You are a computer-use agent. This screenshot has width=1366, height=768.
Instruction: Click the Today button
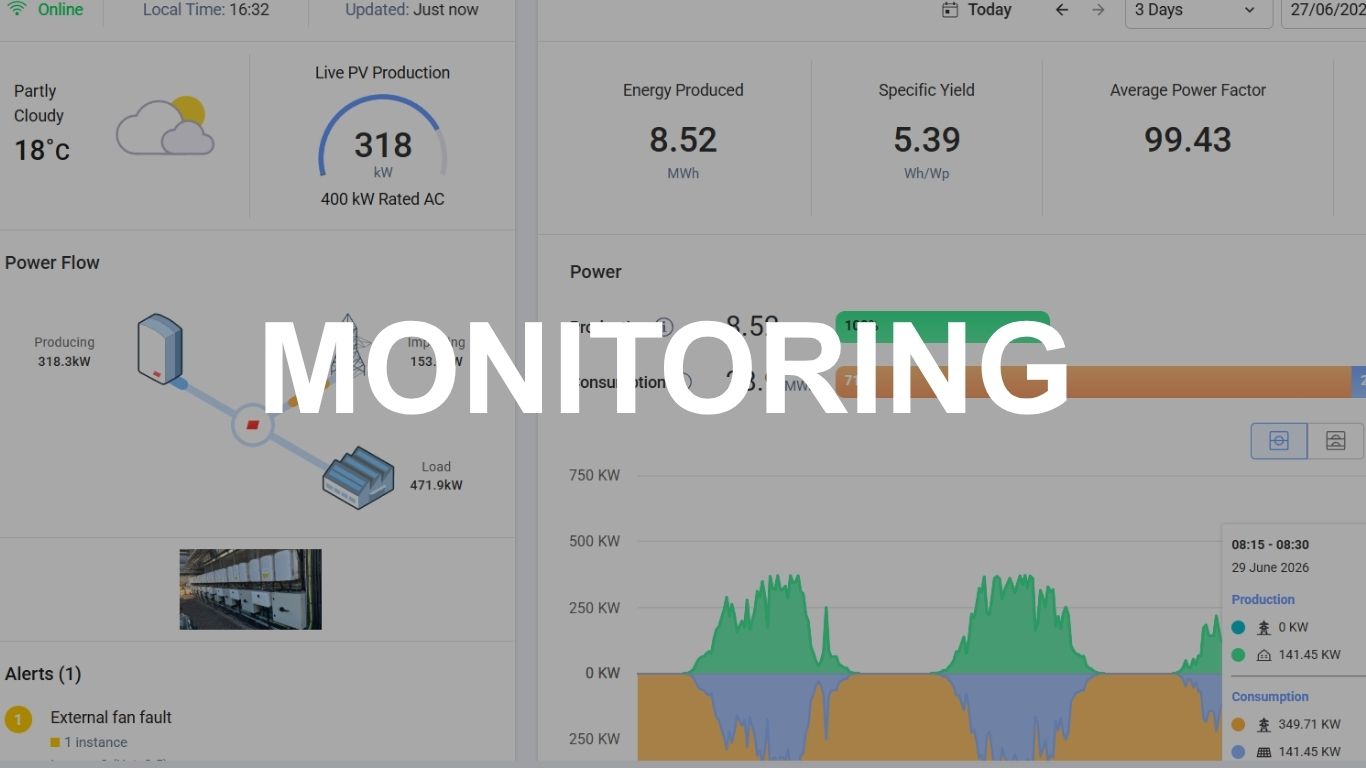[x=978, y=10]
